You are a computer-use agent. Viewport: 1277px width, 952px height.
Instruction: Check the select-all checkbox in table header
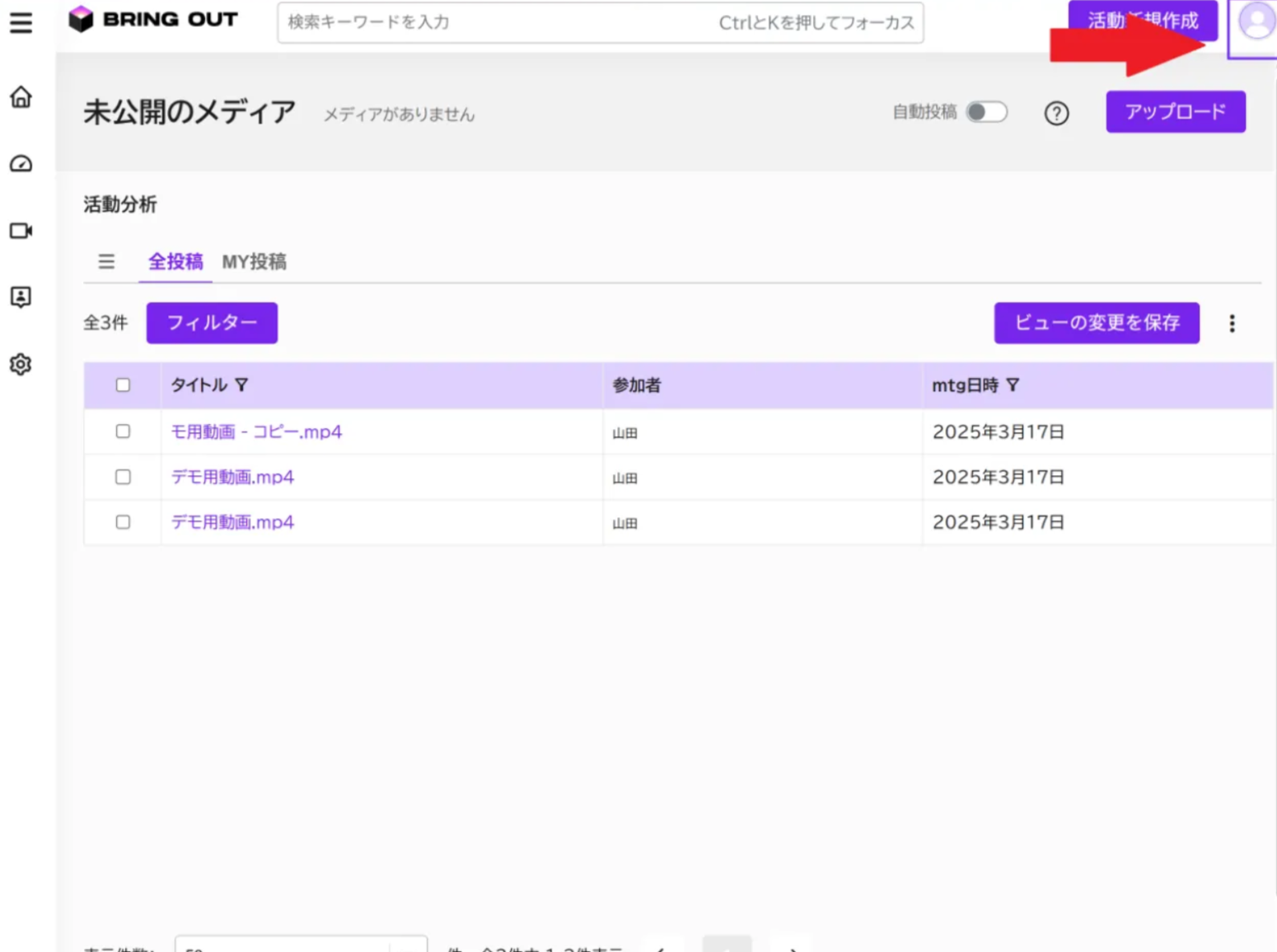coord(123,385)
